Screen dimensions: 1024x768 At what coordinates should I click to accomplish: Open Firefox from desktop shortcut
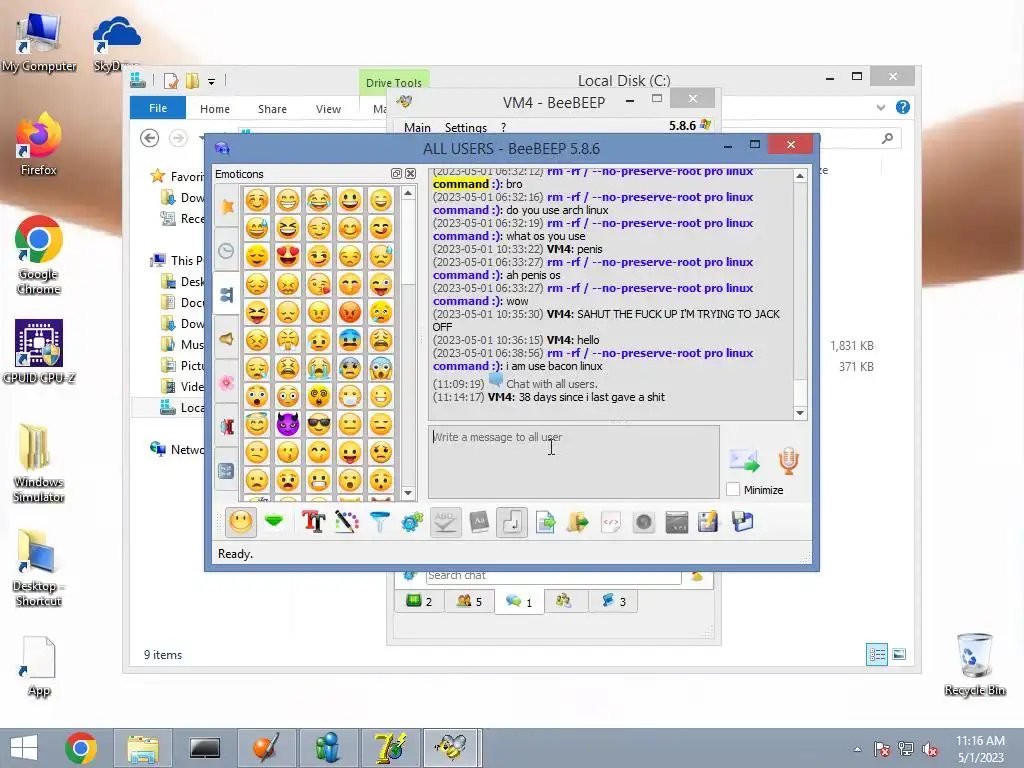point(39,145)
